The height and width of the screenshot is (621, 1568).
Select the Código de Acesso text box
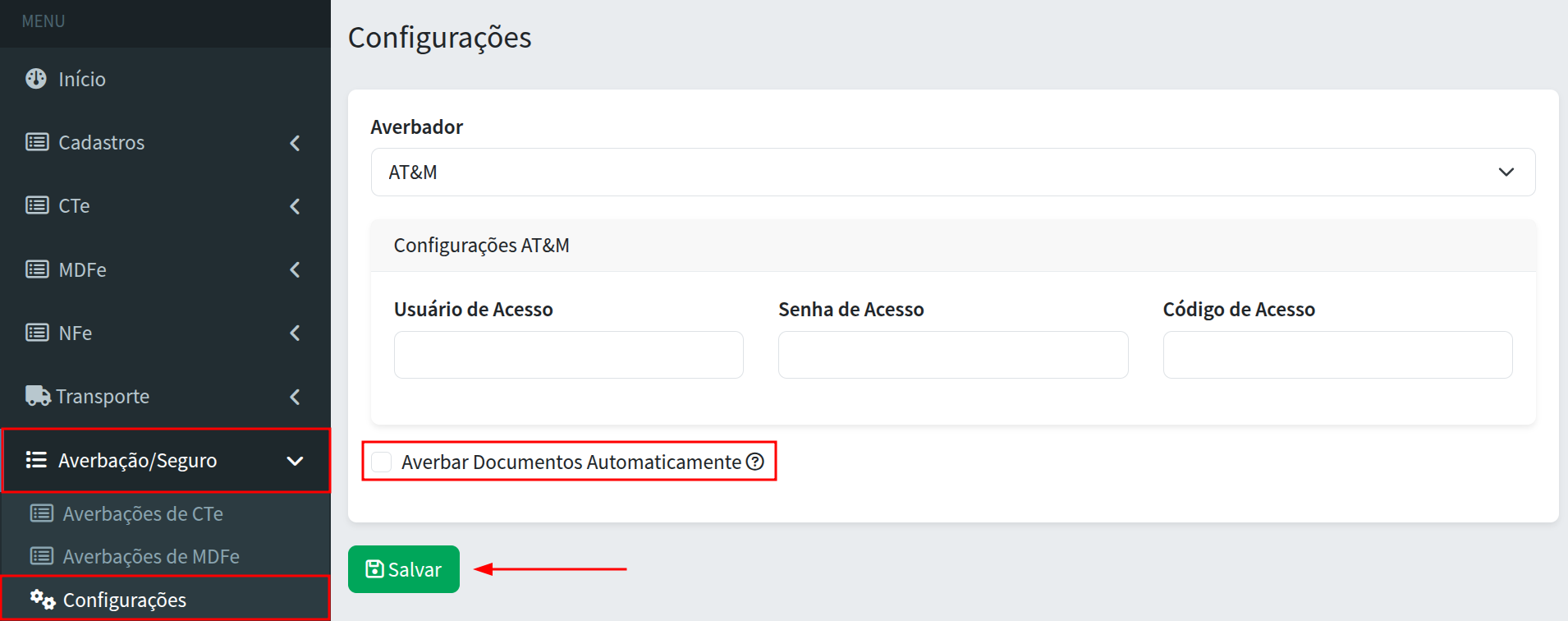coord(1336,355)
